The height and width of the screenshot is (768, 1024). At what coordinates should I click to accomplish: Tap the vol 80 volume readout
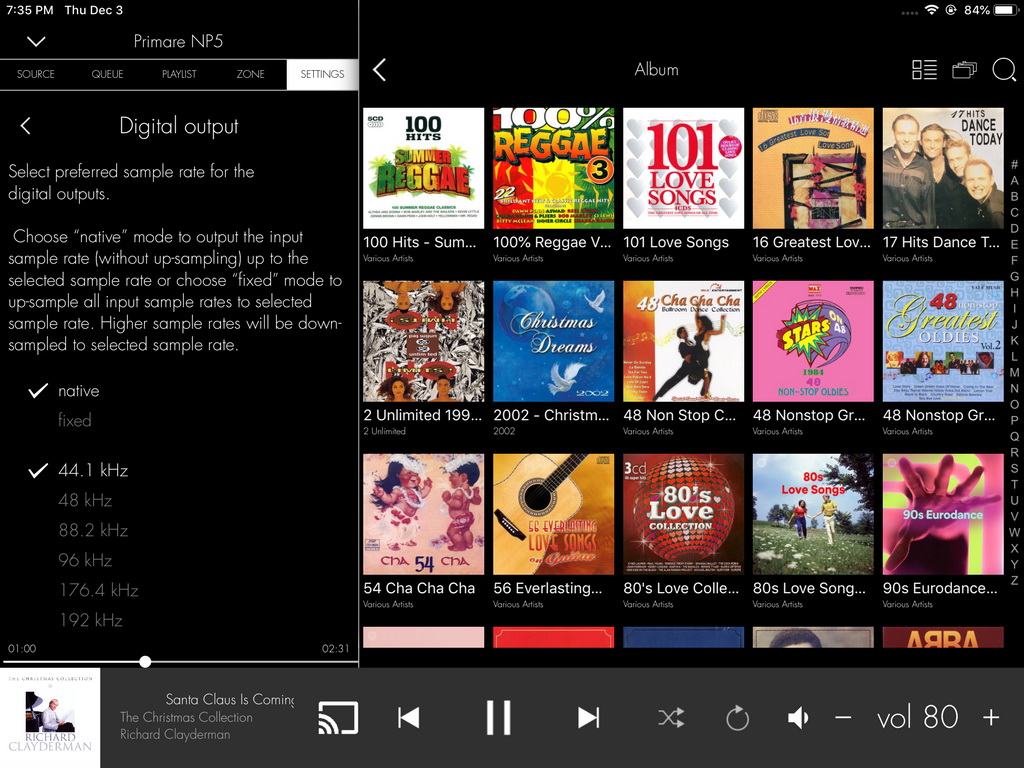coord(918,718)
